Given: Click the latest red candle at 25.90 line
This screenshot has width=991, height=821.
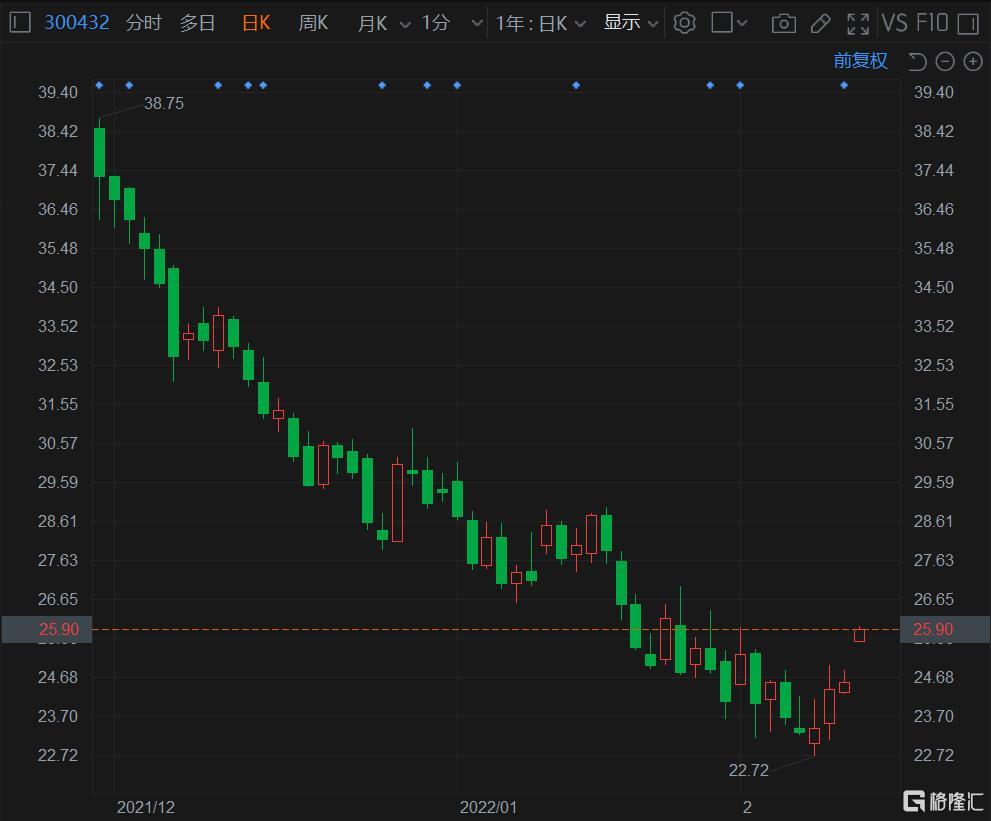Looking at the screenshot, I should [x=859, y=635].
